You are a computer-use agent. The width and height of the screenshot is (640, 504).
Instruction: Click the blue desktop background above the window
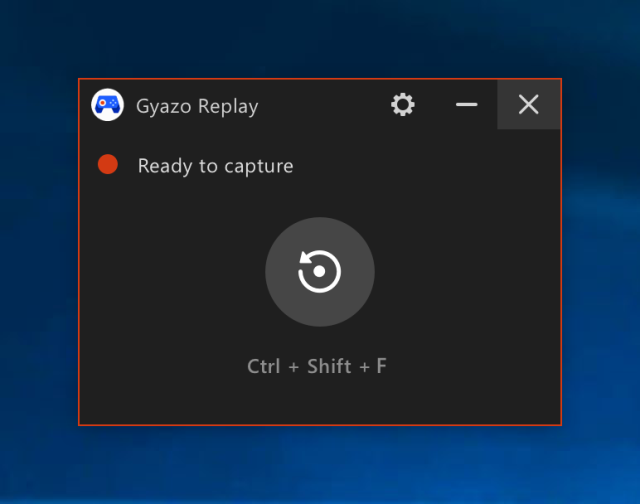(320, 38)
